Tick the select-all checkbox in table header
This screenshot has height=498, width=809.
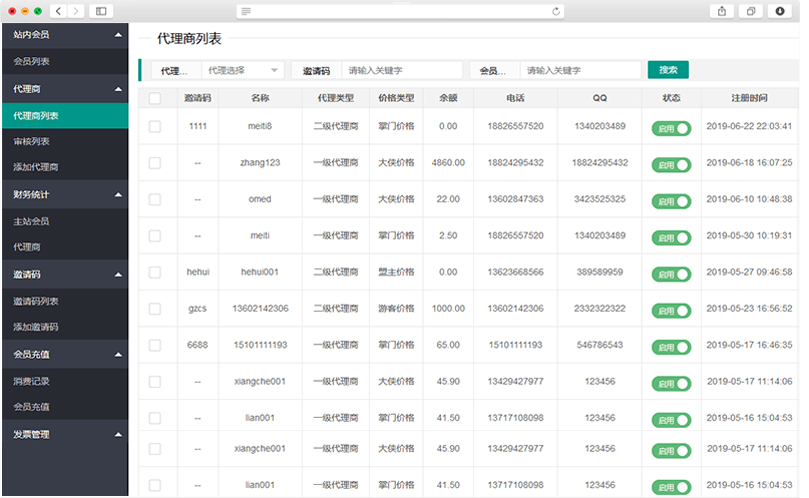click(x=155, y=98)
